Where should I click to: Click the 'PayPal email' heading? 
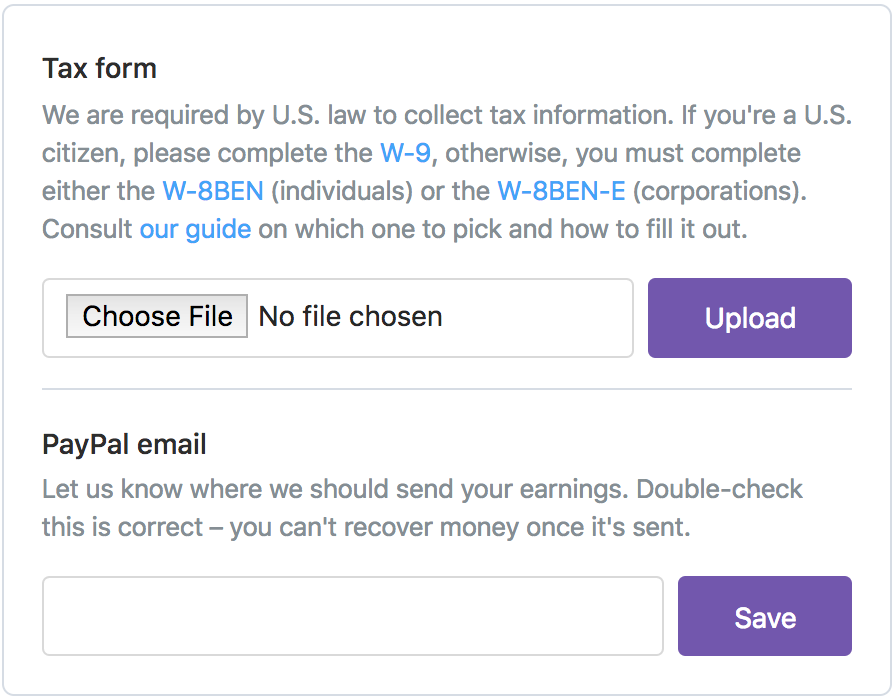click(124, 444)
